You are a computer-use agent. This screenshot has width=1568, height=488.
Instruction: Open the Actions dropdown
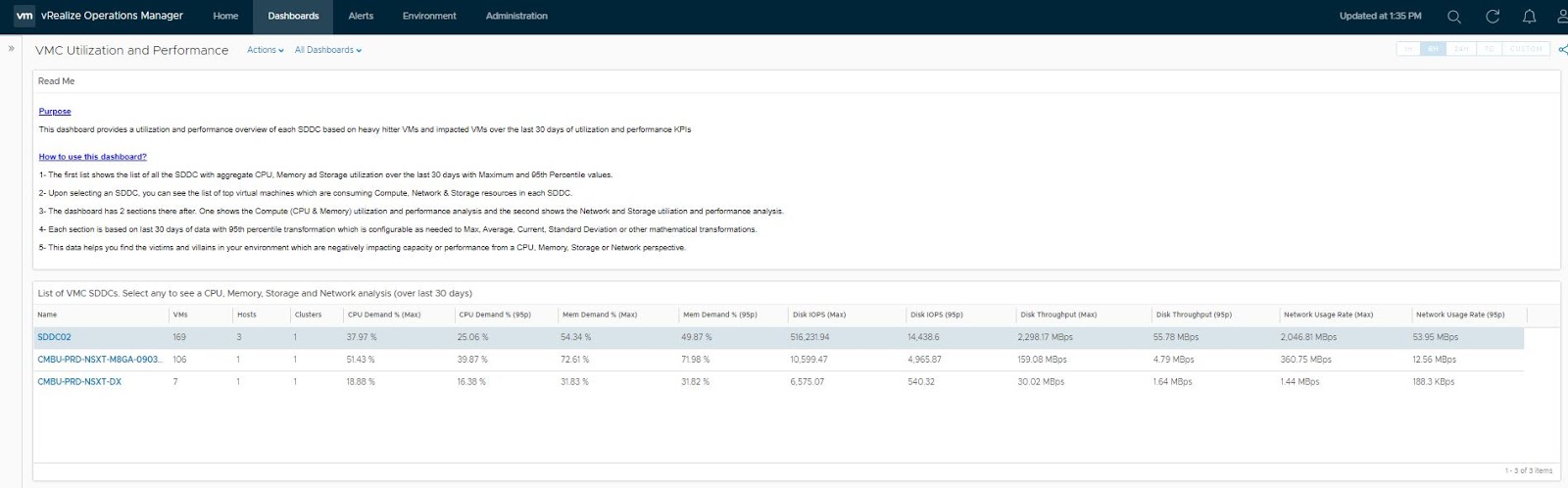click(x=265, y=50)
